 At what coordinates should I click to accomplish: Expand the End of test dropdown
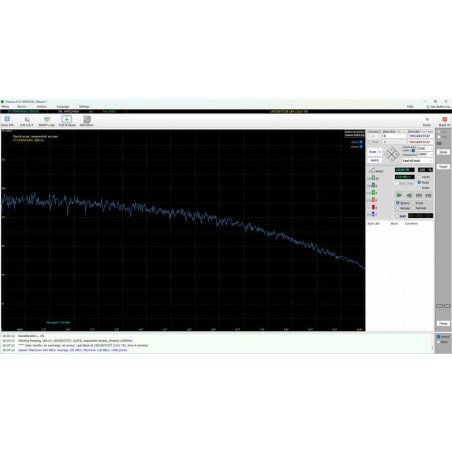coord(417,161)
